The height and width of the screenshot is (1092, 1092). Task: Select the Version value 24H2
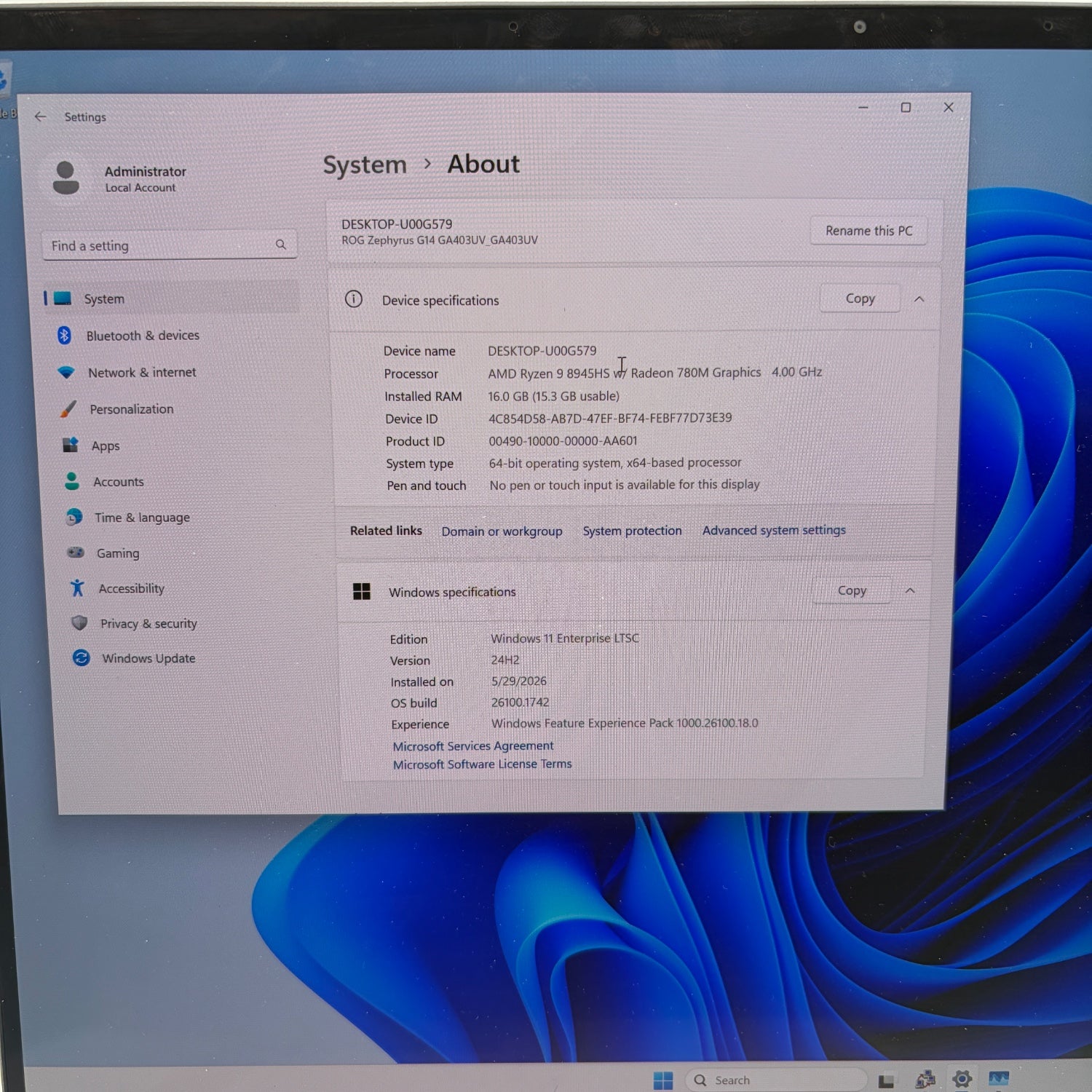click(x=505, y=660)
